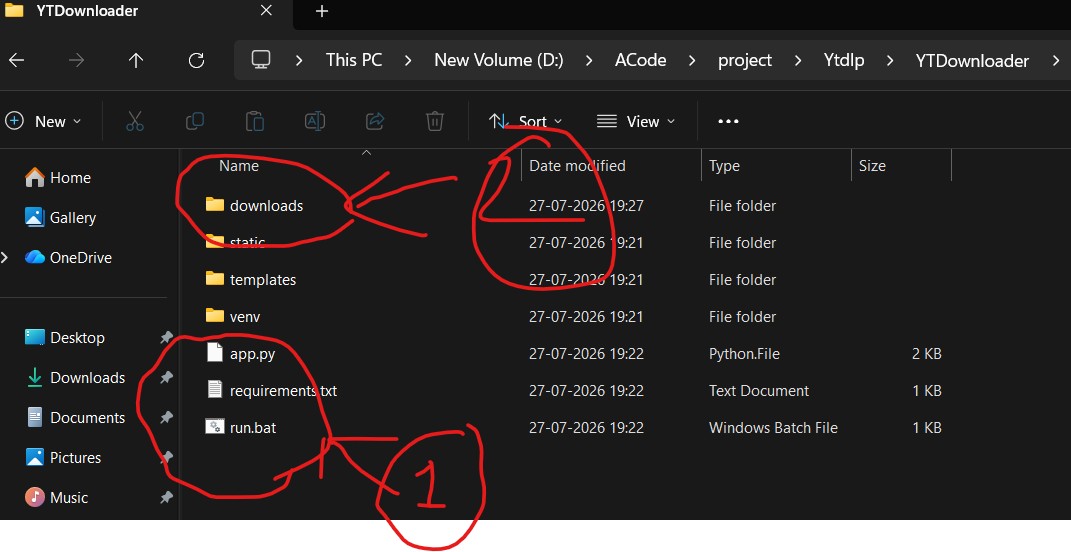Refresh the current folder view

196,60
